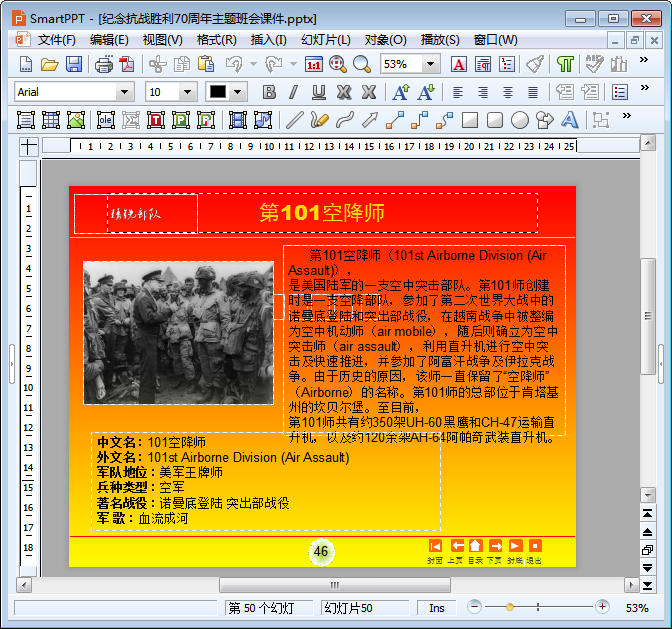Viewport: 672px width, 629px height.
Task: Open the font size 10 dropdown
Action: pos(187,92)
